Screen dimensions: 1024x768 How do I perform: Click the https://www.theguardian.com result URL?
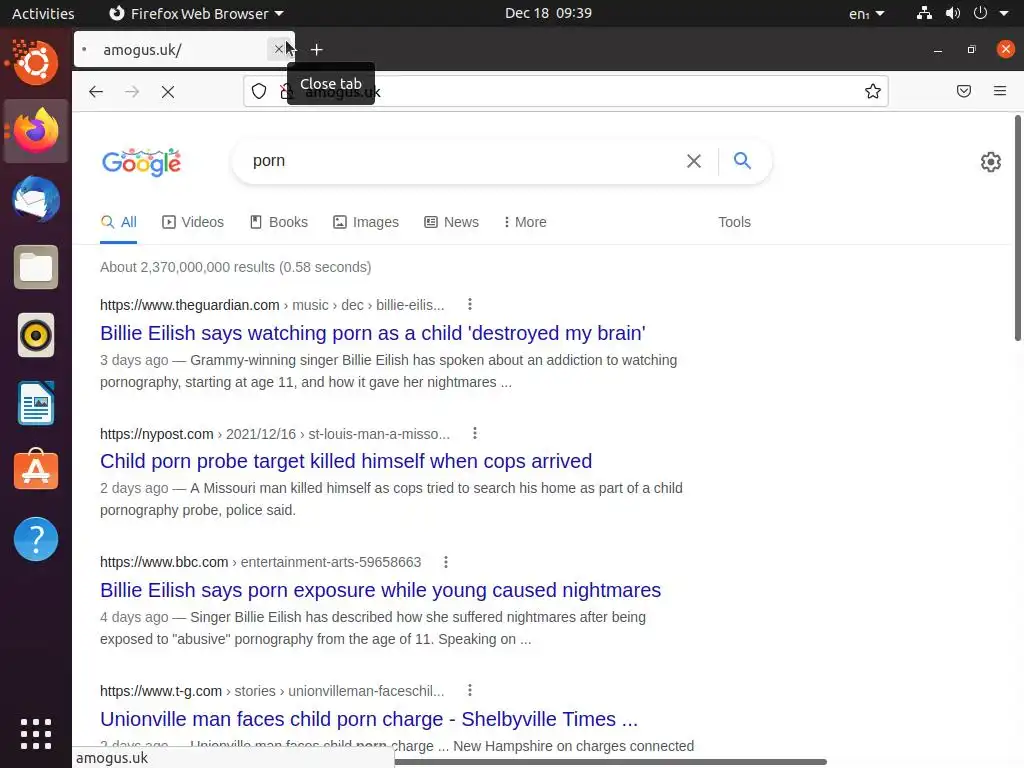click(189, 305)
